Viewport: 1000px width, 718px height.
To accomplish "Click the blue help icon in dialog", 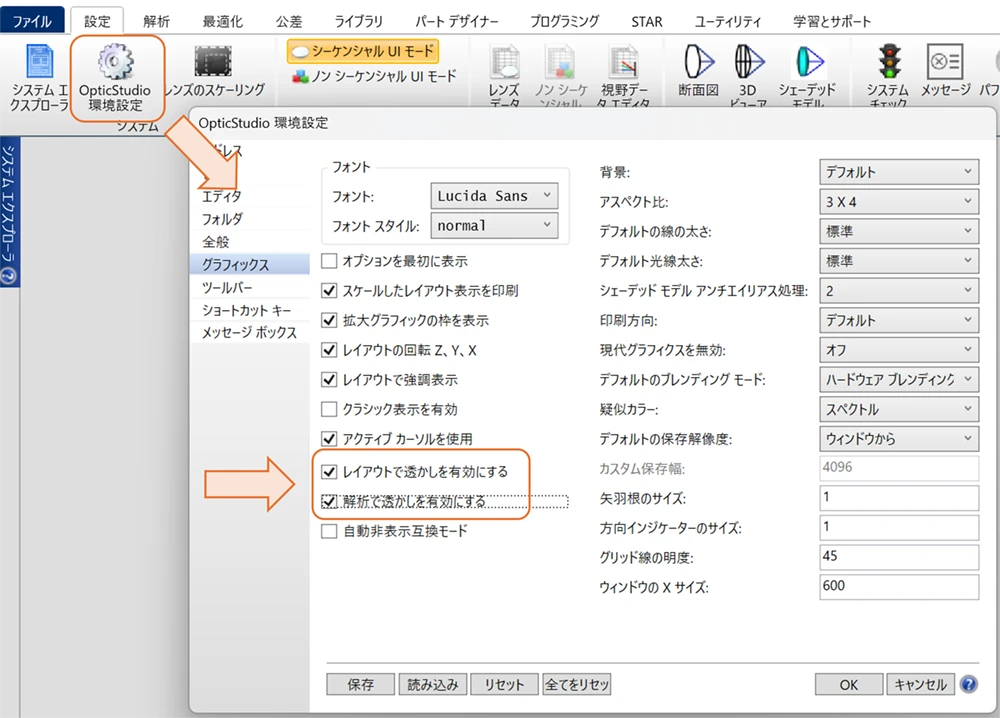I will tap(968, 684).
